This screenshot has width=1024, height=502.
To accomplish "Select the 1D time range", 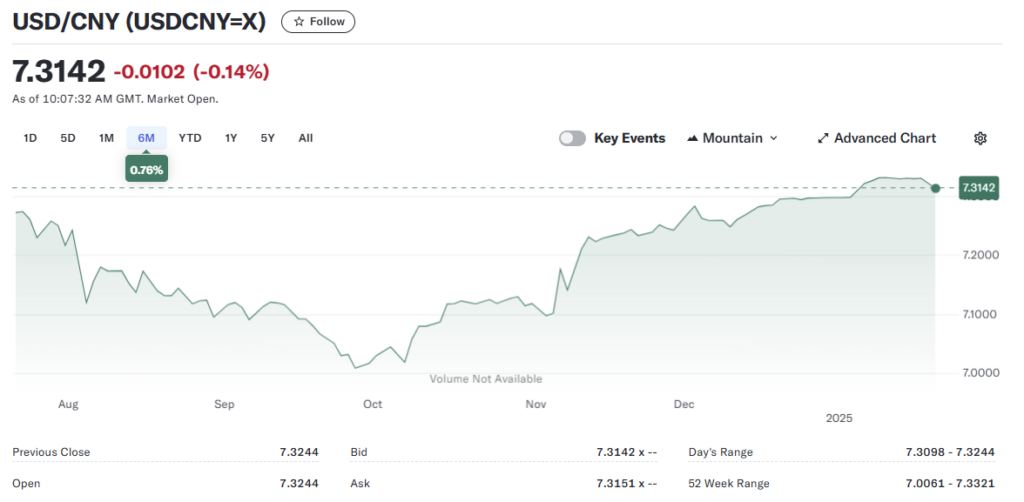I will click(x=30, y=138).
